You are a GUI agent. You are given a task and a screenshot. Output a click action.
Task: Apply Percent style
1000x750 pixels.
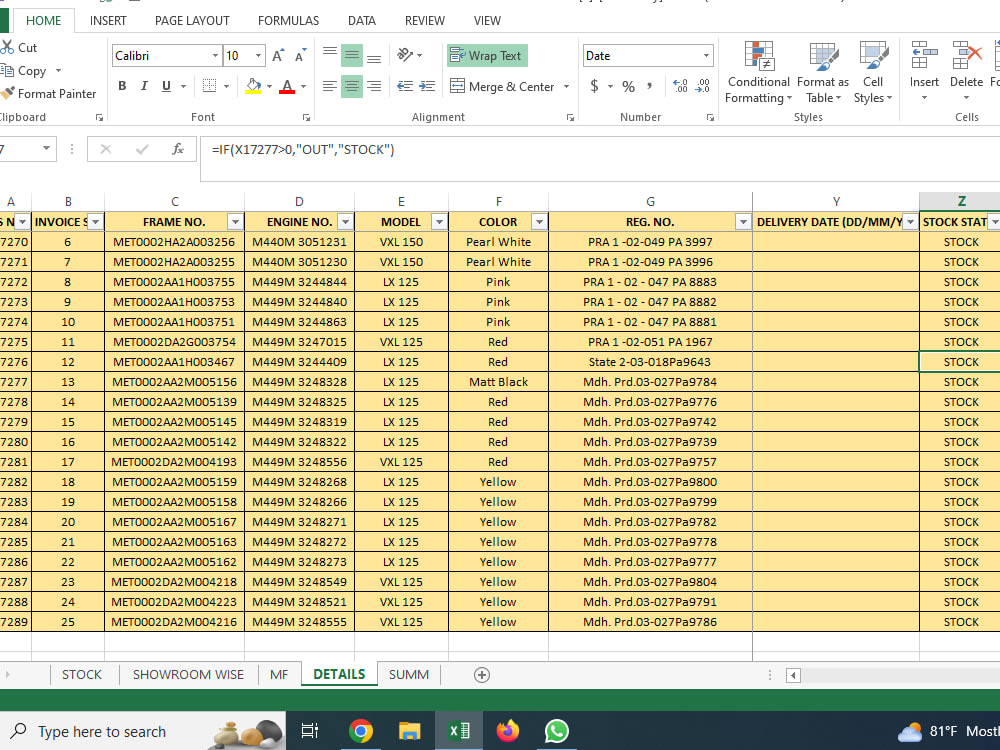[x=628, y=86]
